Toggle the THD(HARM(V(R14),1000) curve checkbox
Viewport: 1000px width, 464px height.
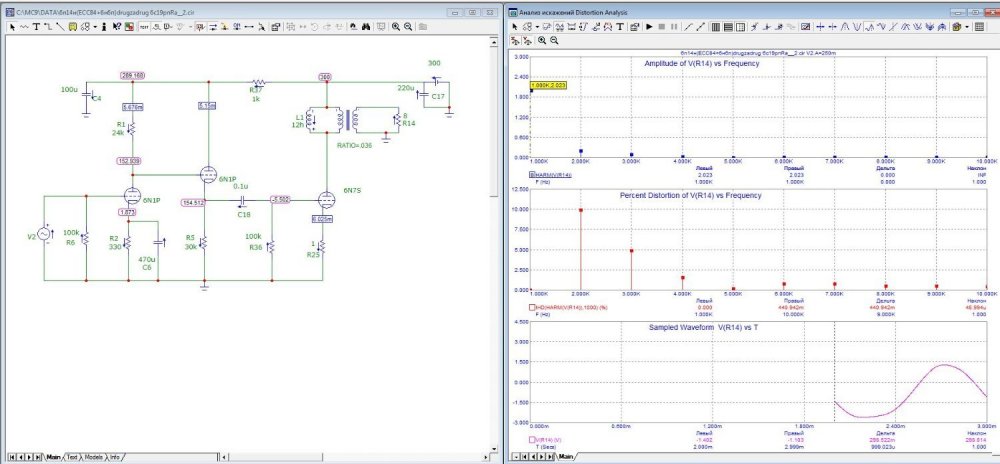[532, 306]
